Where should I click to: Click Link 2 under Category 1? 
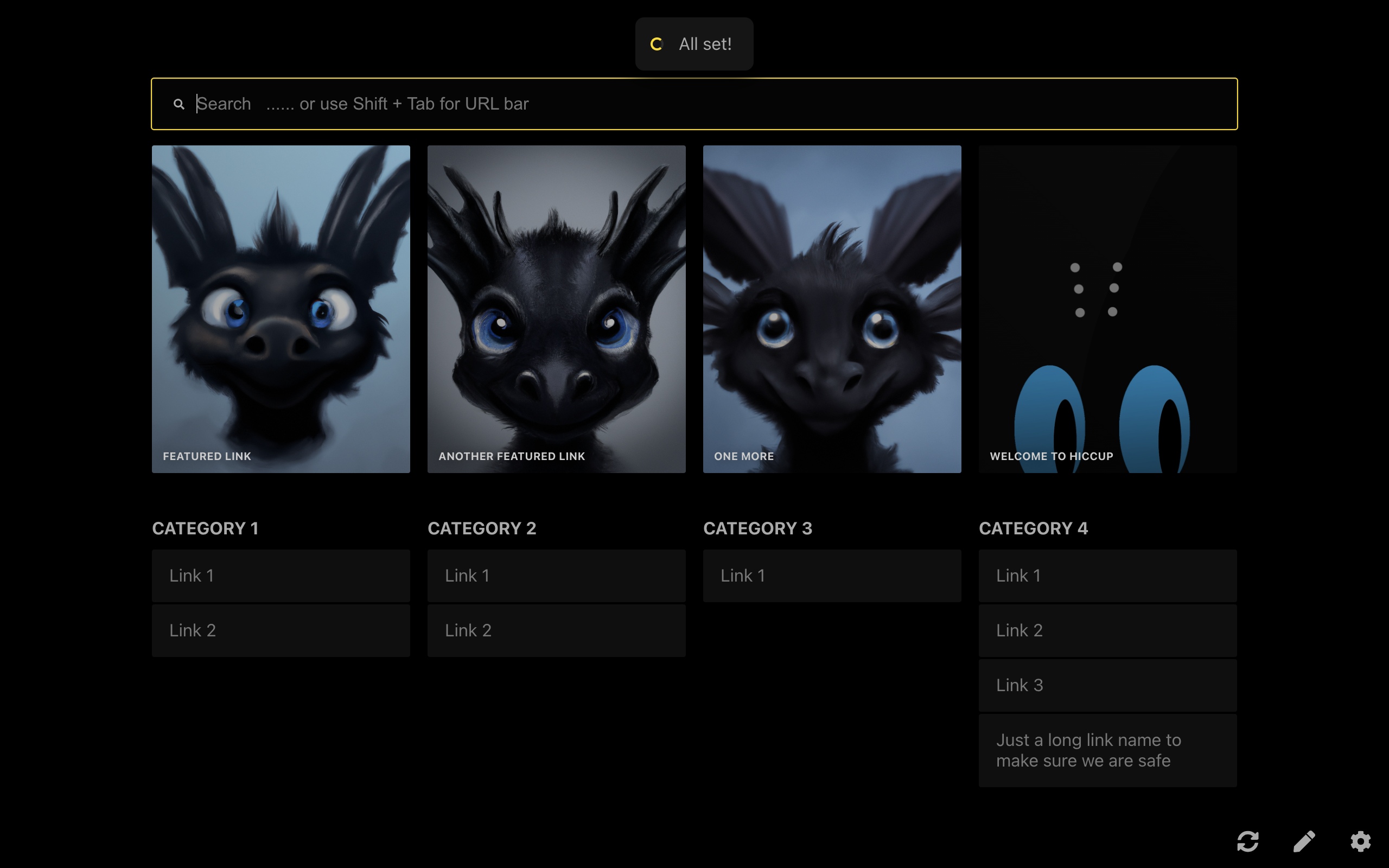tap(281, 630)
